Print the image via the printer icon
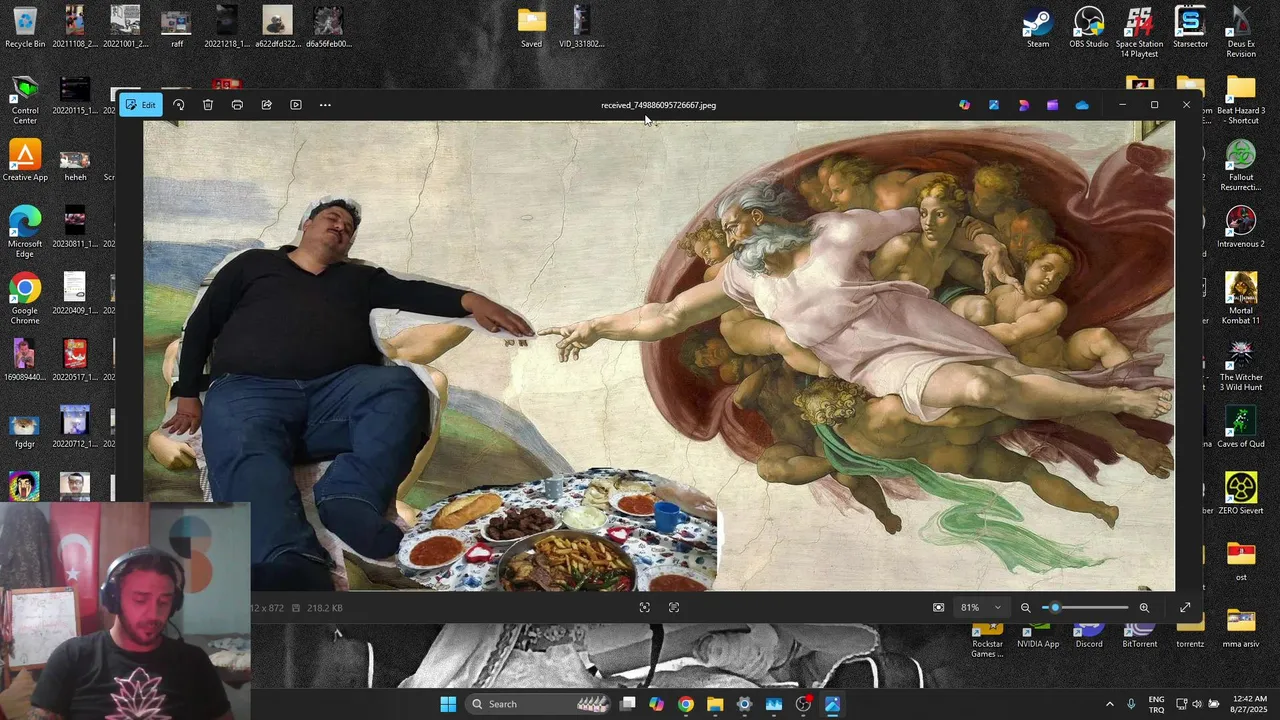This screenshot has height=720, width=1280. (237, 105)
